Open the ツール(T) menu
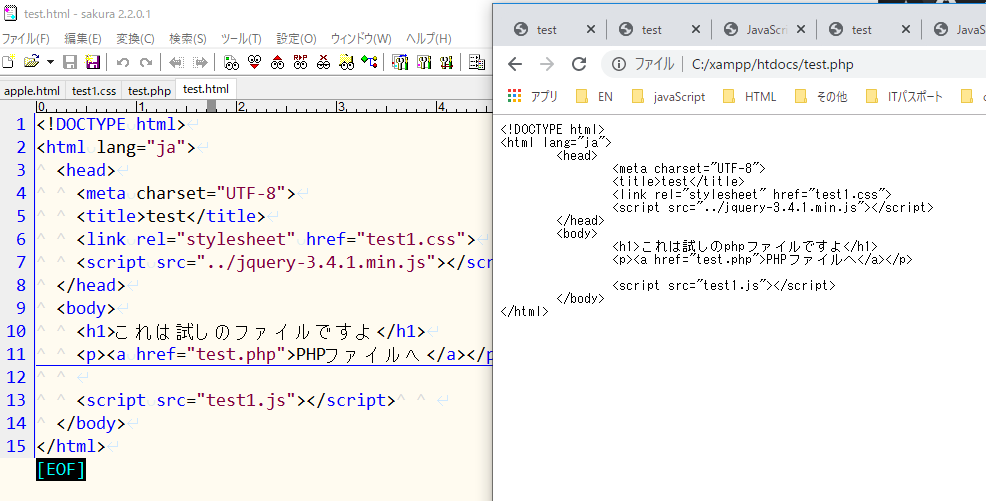Viewport: 986px width, 501px height. pyautogui.click(x=241, y=39)
